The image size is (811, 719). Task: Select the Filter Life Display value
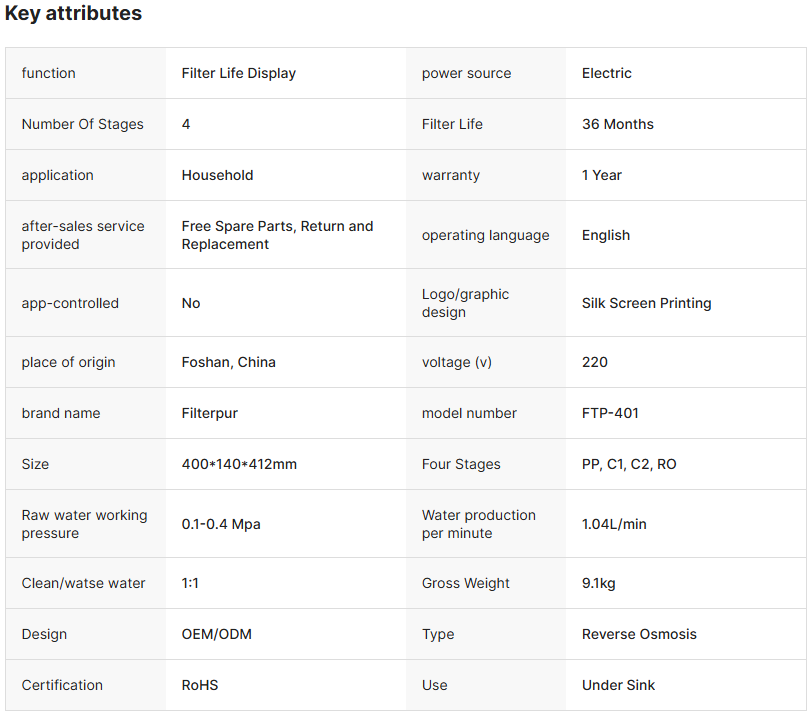[239, 73]
